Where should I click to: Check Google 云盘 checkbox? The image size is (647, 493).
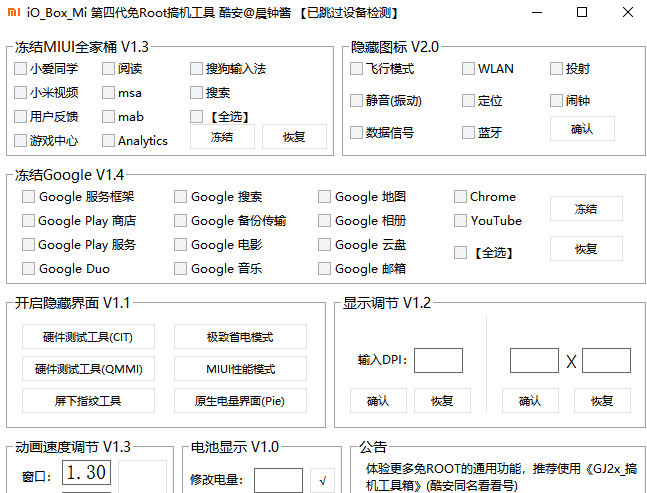coord(324,244)
